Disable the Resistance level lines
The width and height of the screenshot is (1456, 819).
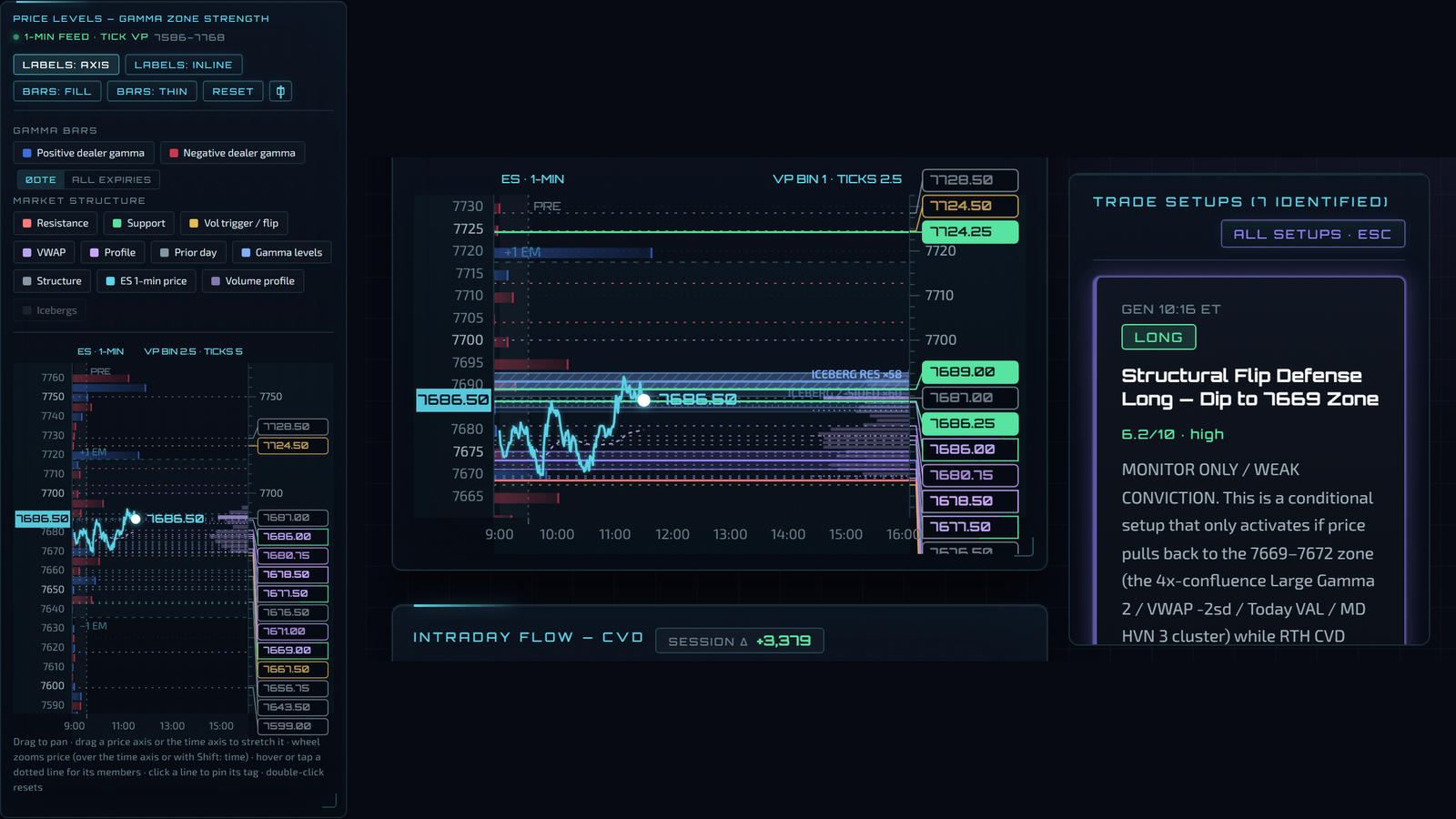click(x=56, y=223)
